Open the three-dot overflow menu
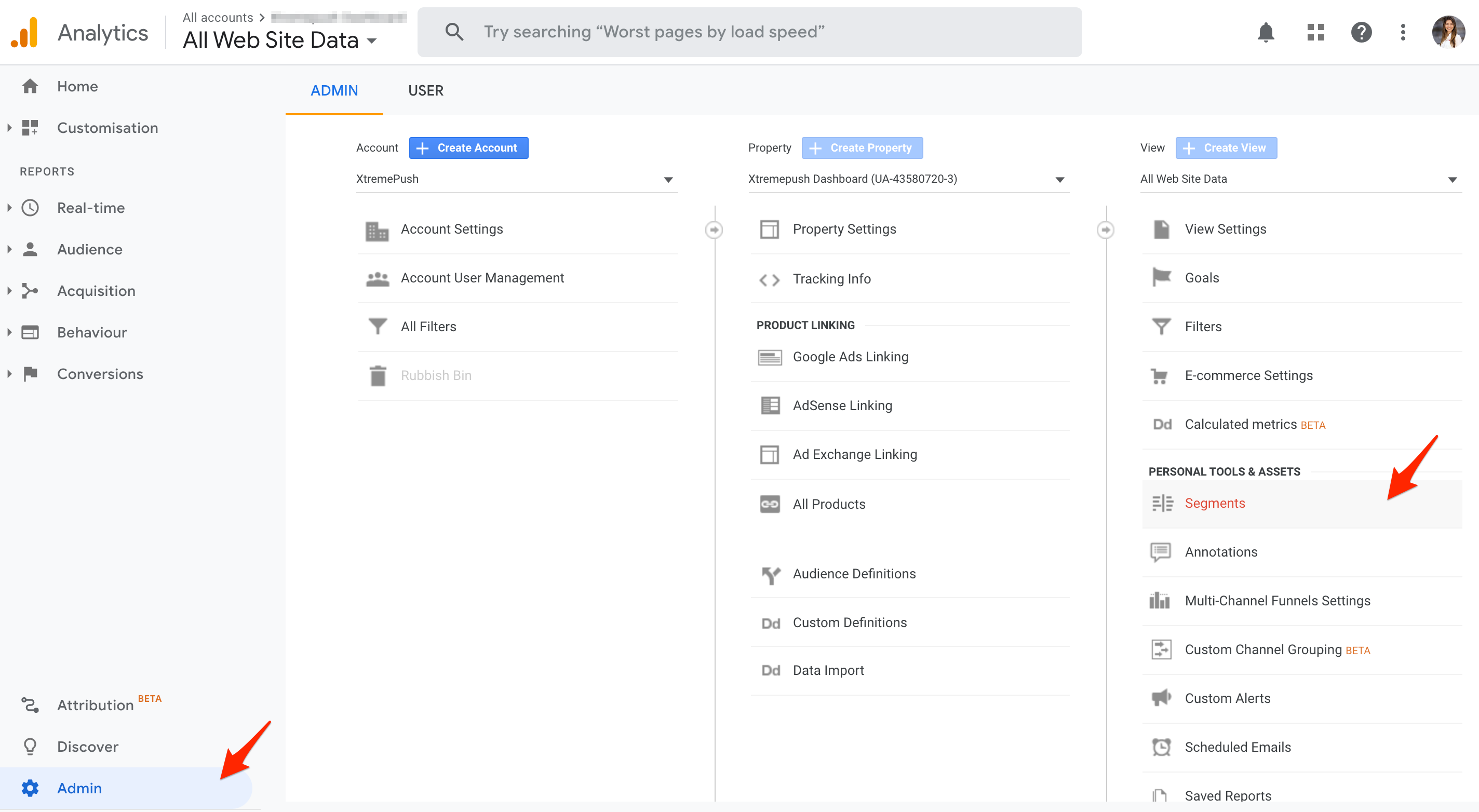Viewport: 1479px width, 812px height. pos(1403,32)
